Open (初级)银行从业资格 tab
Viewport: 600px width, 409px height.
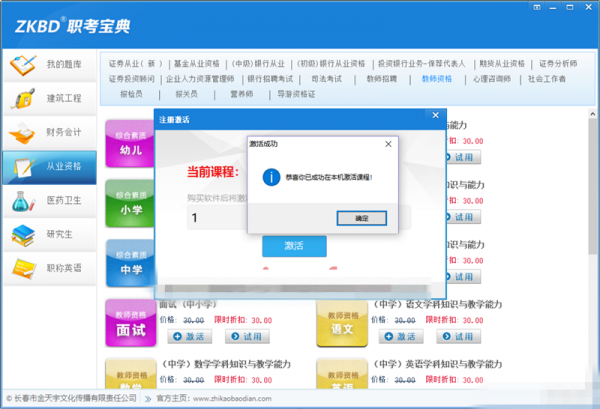[331, 64]
